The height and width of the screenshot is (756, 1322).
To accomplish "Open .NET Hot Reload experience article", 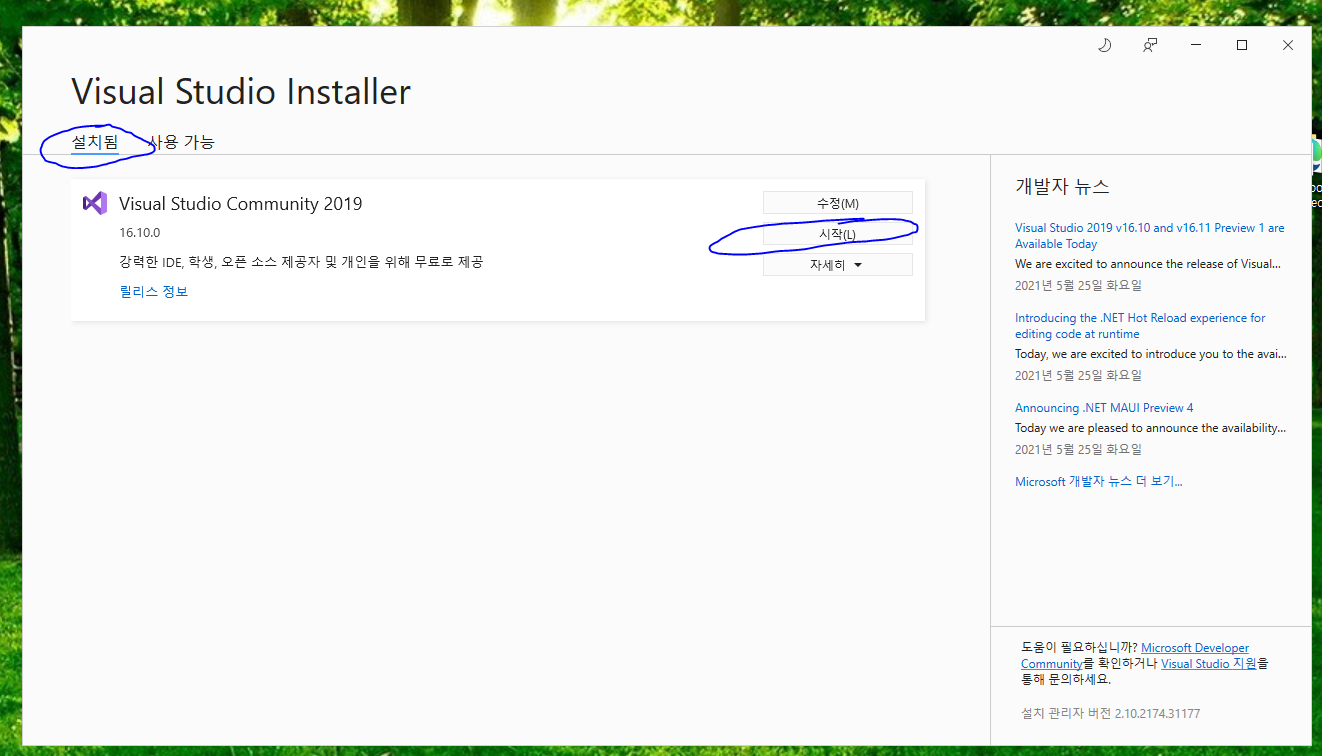I will [1140, 326].
